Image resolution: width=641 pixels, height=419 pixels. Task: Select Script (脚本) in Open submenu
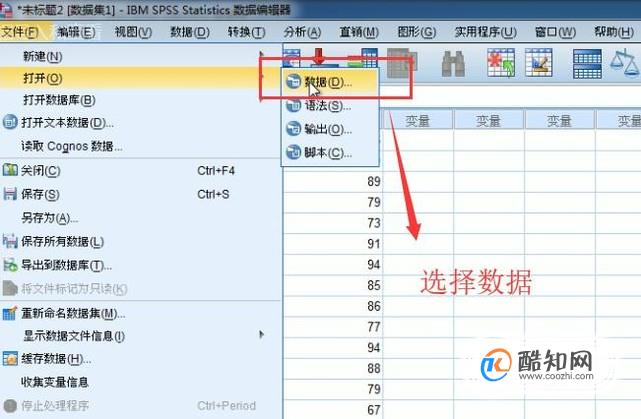point(330,153)
